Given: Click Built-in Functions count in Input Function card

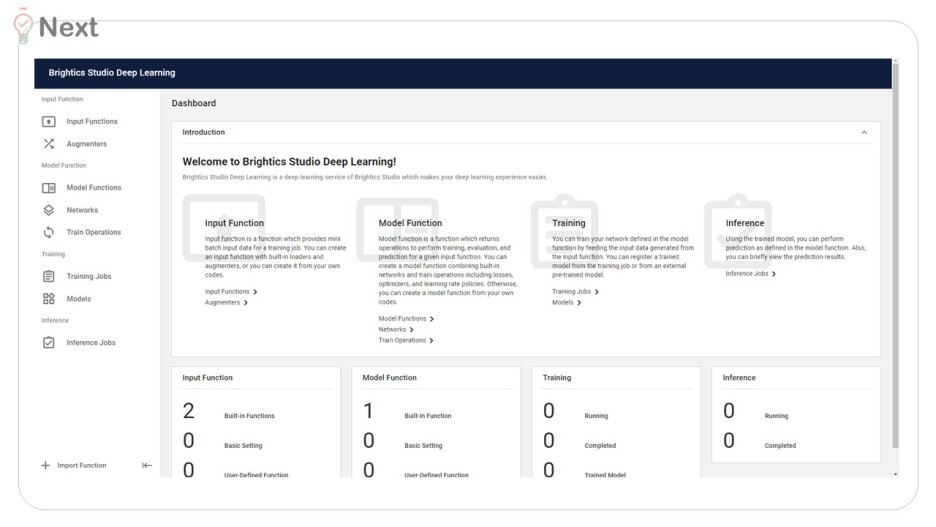Looking at the screenshot, I should (189, 411).
